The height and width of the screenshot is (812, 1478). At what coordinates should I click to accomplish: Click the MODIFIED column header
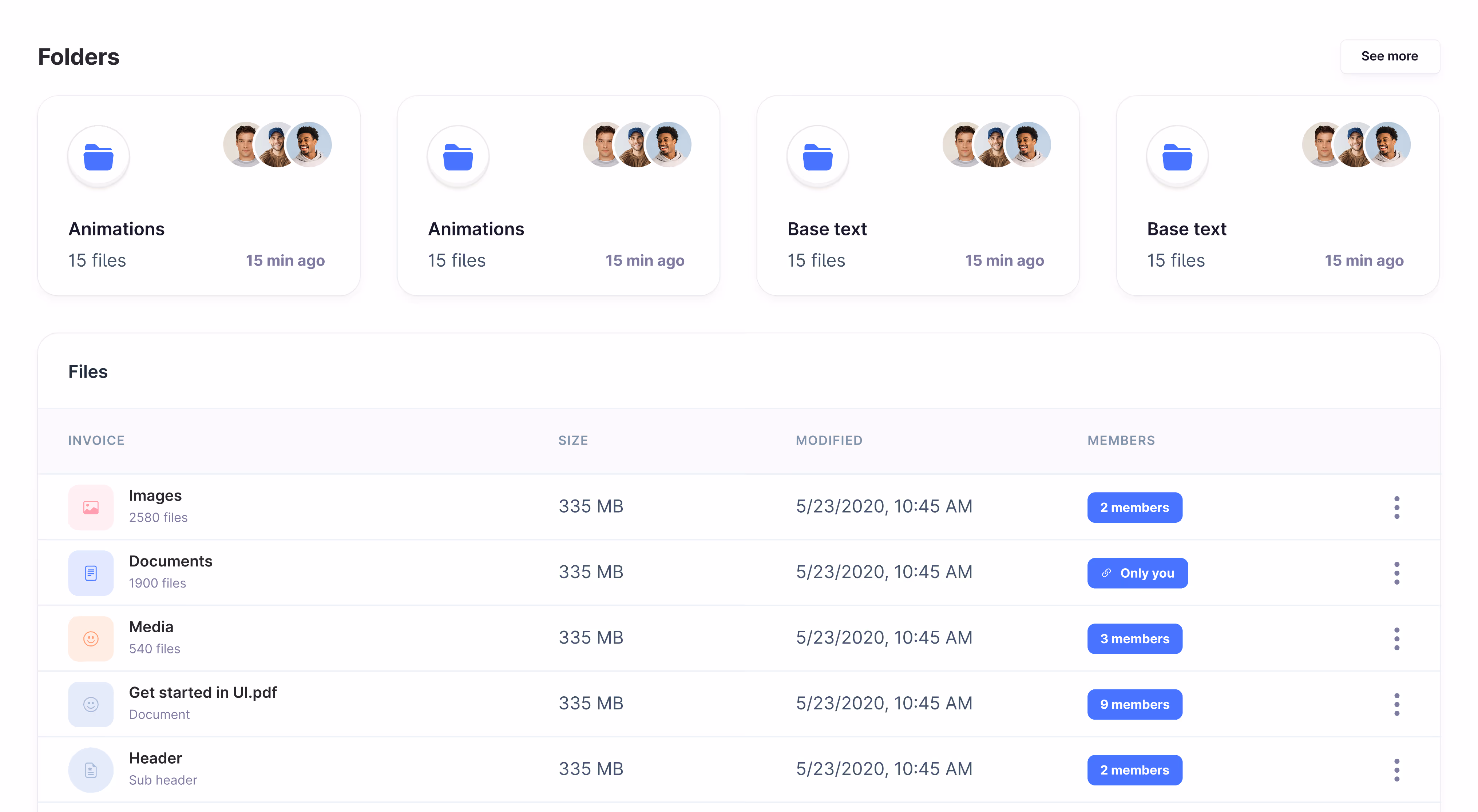tap(828, 441)
